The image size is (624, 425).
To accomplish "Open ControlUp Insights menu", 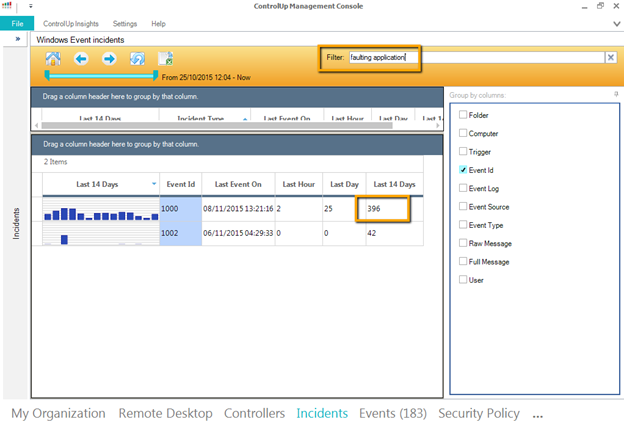I will tap(71, 24).
